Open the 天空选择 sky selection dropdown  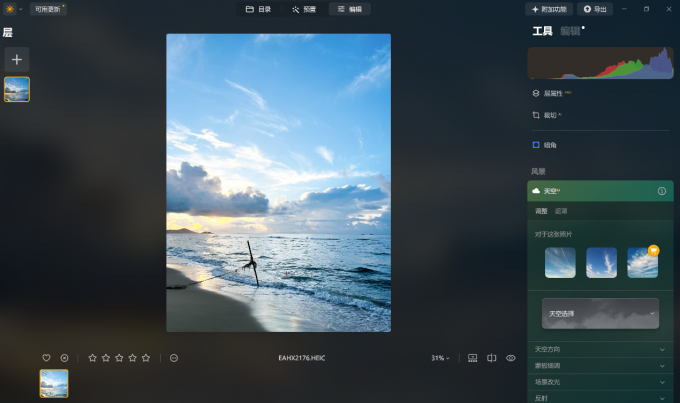(600, 313)
